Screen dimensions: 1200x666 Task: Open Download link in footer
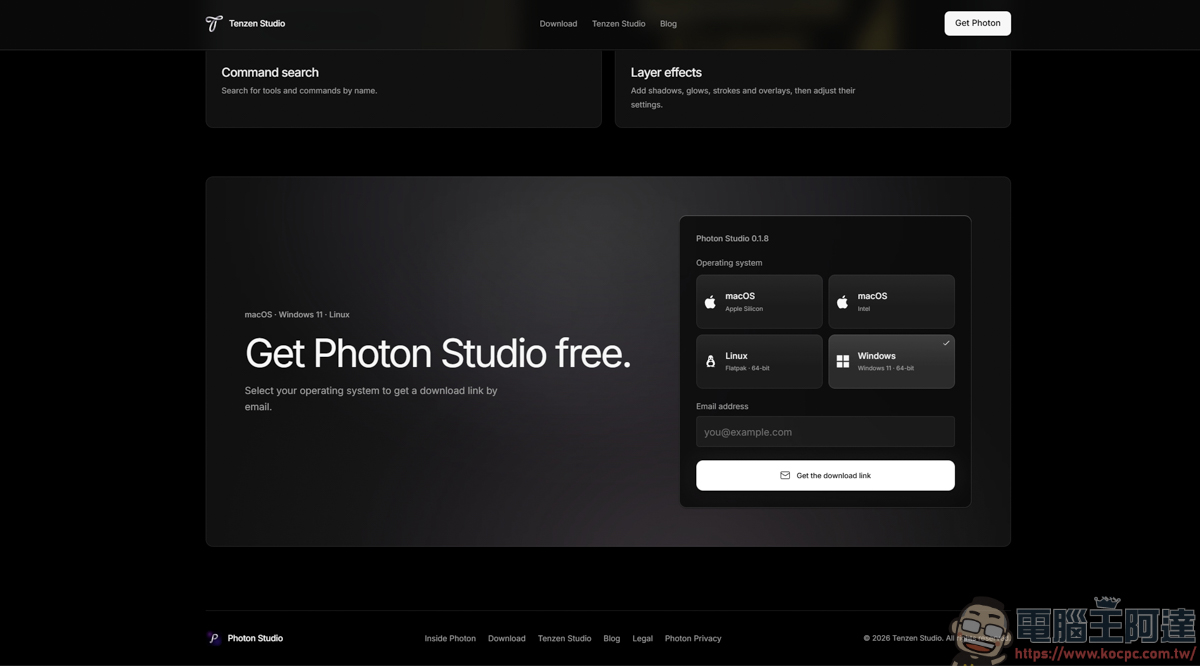(507, 638)
